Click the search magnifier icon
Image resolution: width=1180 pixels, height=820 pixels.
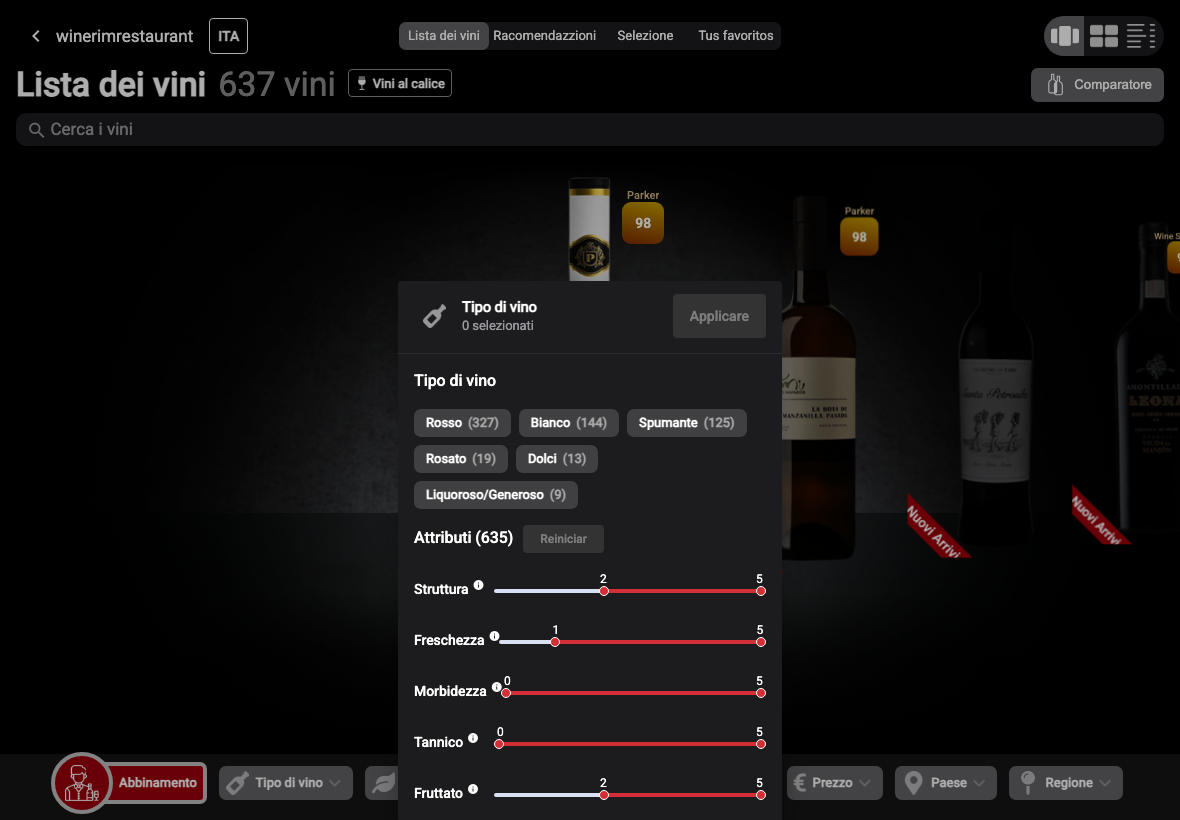coord(35,130)
